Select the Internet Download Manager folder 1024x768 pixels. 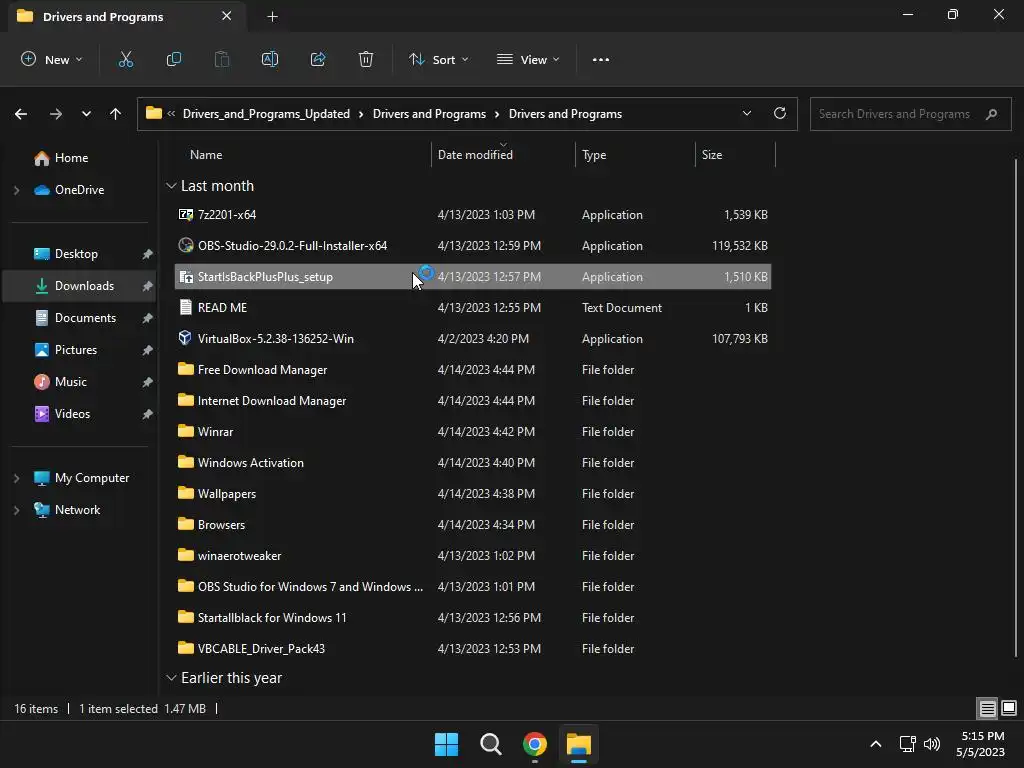473,400
